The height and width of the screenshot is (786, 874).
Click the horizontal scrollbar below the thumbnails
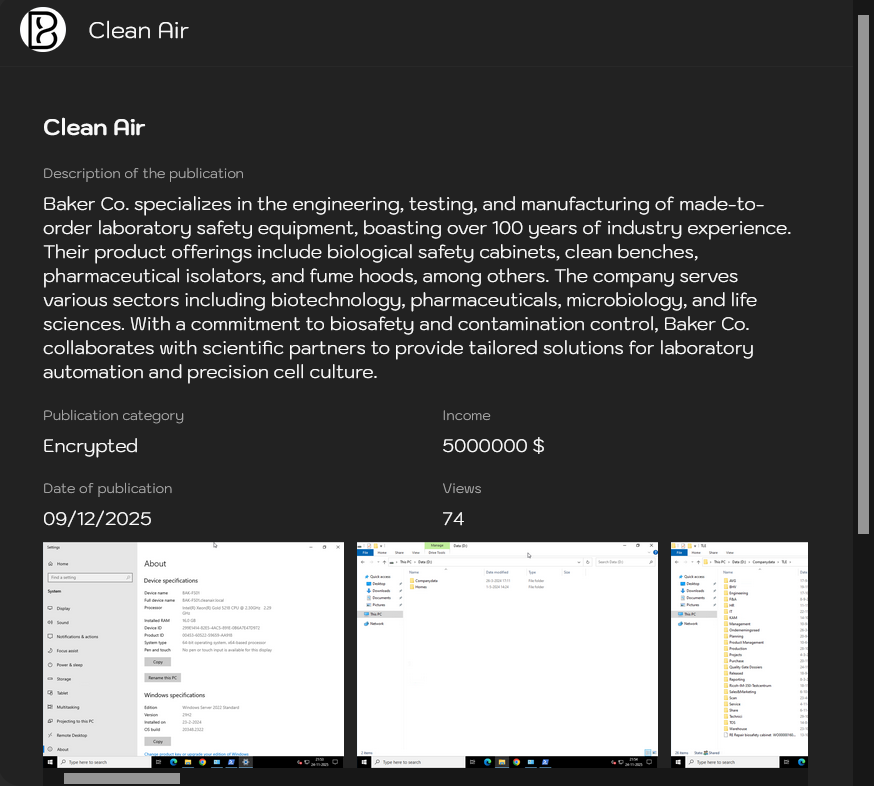coord(122,778)
